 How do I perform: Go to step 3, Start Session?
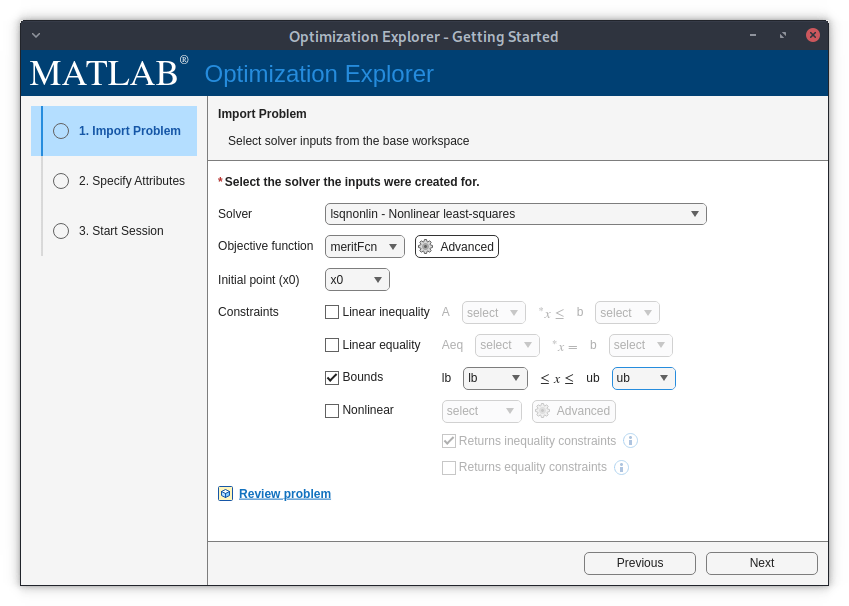(x=120, y=231)
